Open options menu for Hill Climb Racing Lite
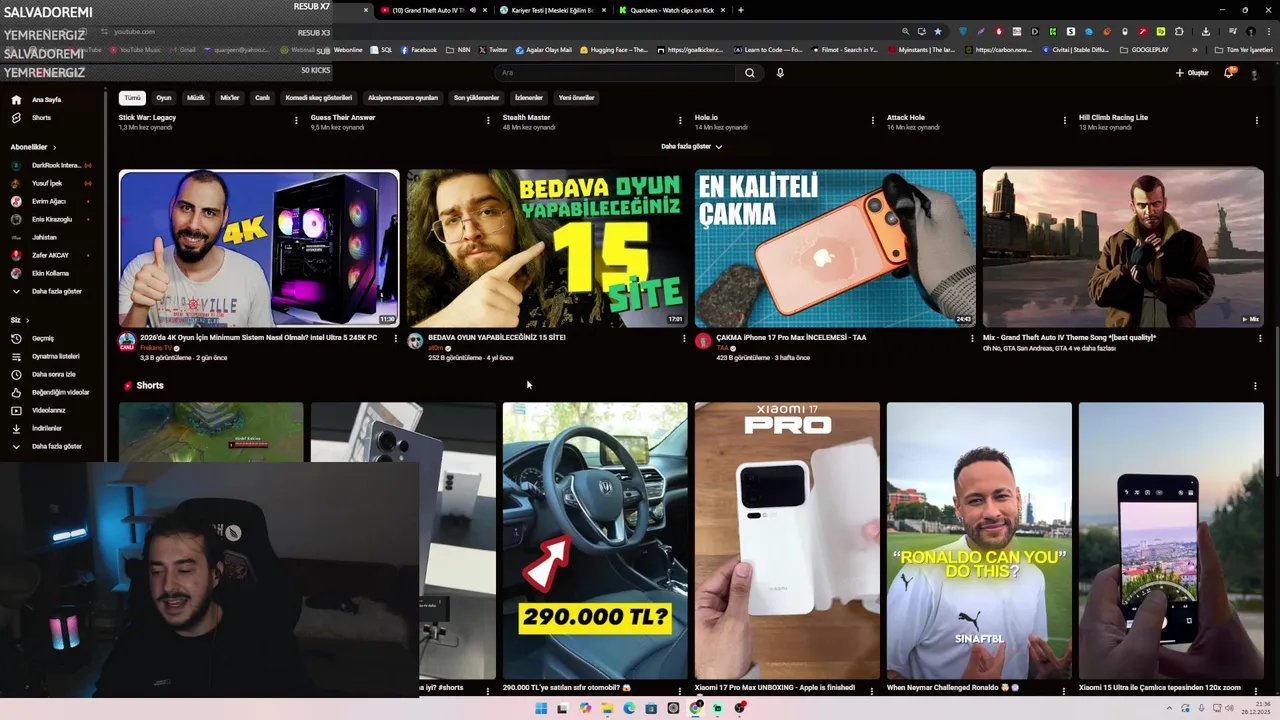Screen dimensions: 1280x720 pyautogui.click(x=1257, y=120)
